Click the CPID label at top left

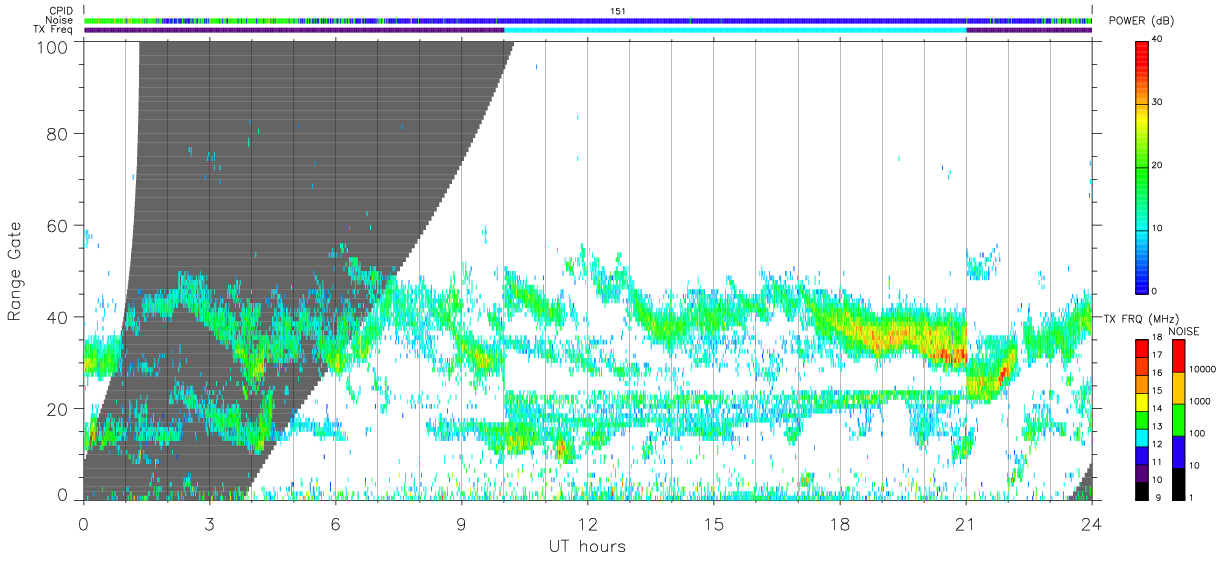(59, 11)
